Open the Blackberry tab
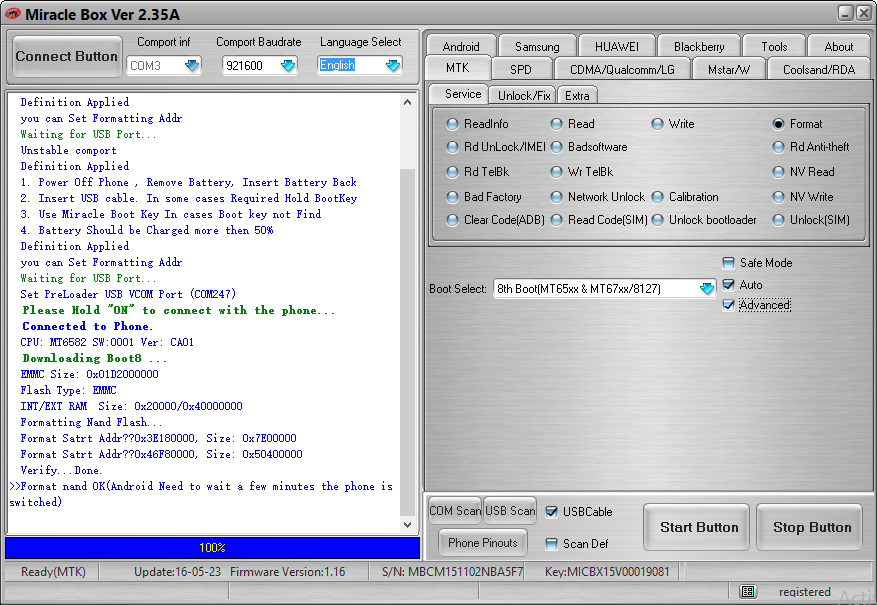This screenshot has width=877, height=605. coord(699,46)
